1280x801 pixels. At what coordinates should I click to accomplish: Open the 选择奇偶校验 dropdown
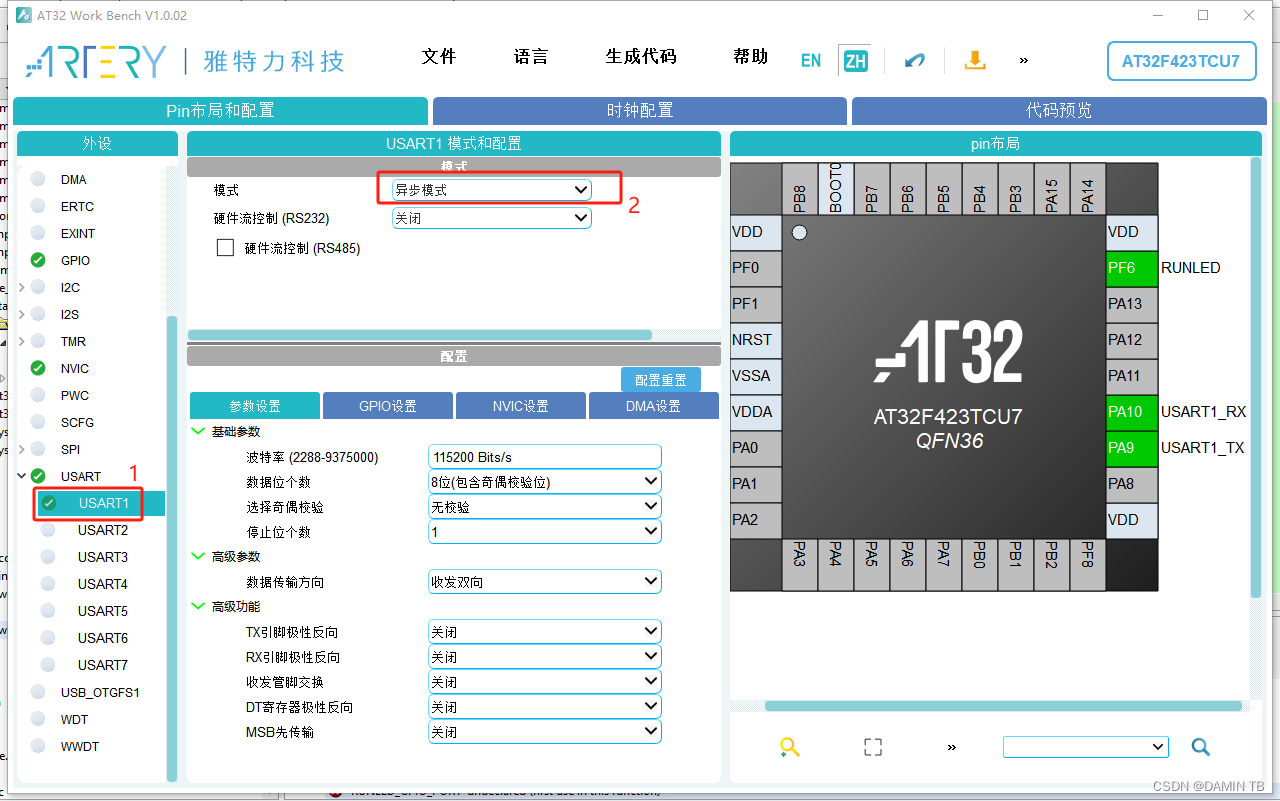pos(545,507)
